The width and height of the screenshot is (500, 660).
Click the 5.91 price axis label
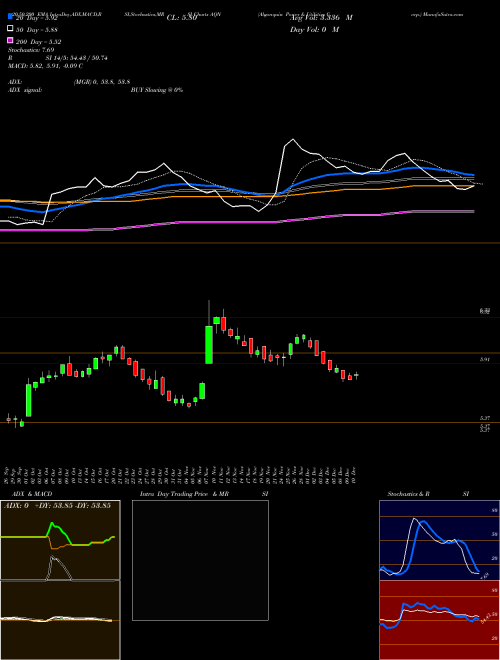point(485,360)
